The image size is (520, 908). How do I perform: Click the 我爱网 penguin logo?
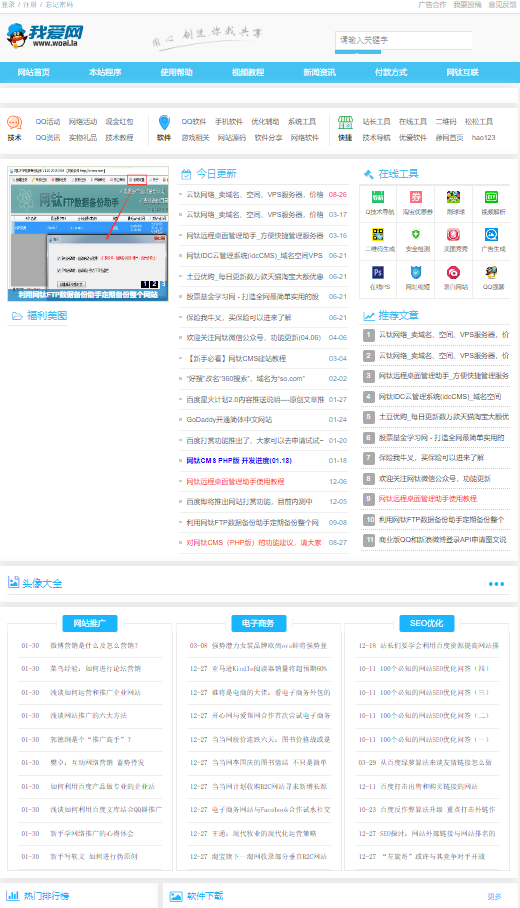[x=45, y=35]
